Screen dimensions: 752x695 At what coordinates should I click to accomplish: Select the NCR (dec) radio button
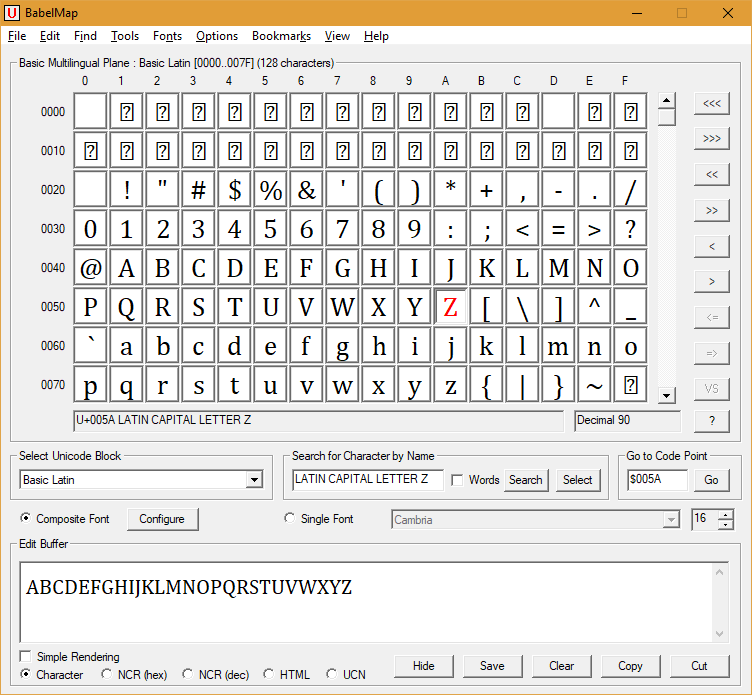(188, 674)
